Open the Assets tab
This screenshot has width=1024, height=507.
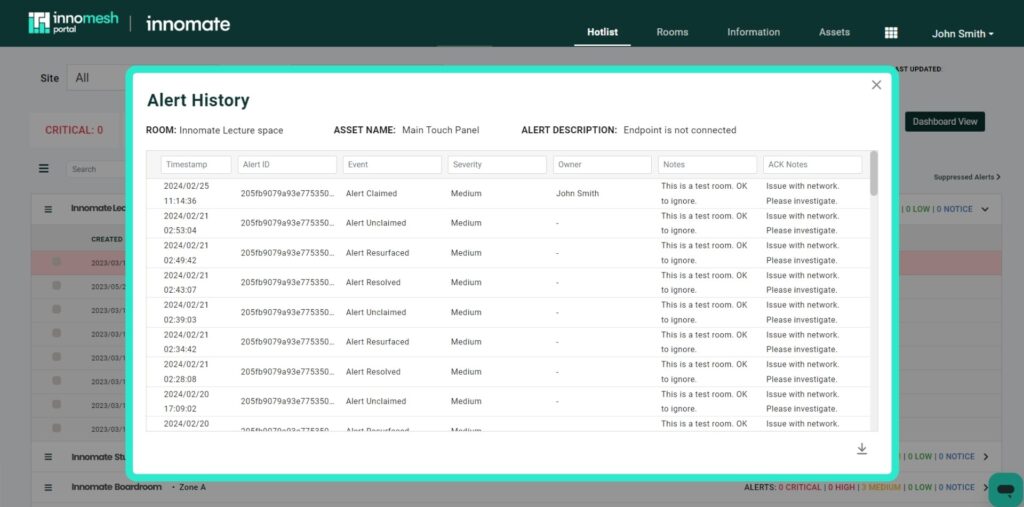pyautogui.click(x=835, y=32)
